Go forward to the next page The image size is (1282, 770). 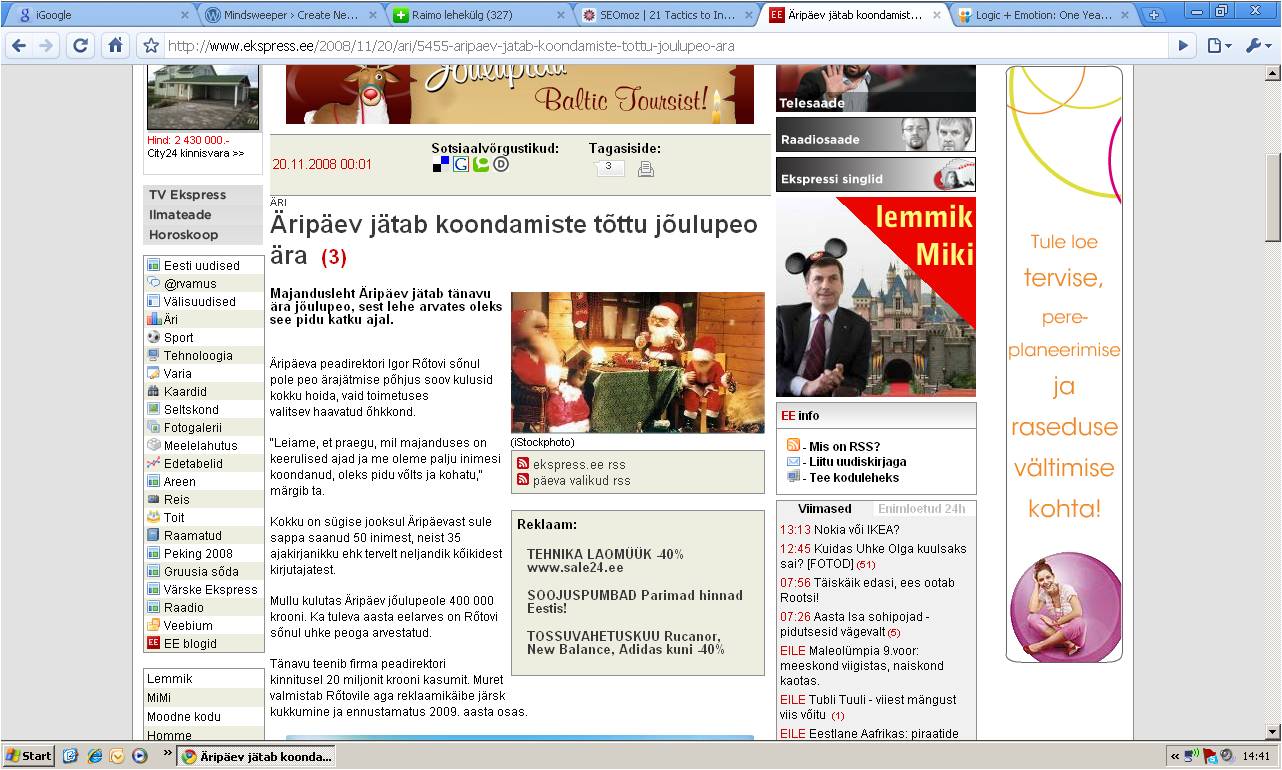tap(47, 45)
